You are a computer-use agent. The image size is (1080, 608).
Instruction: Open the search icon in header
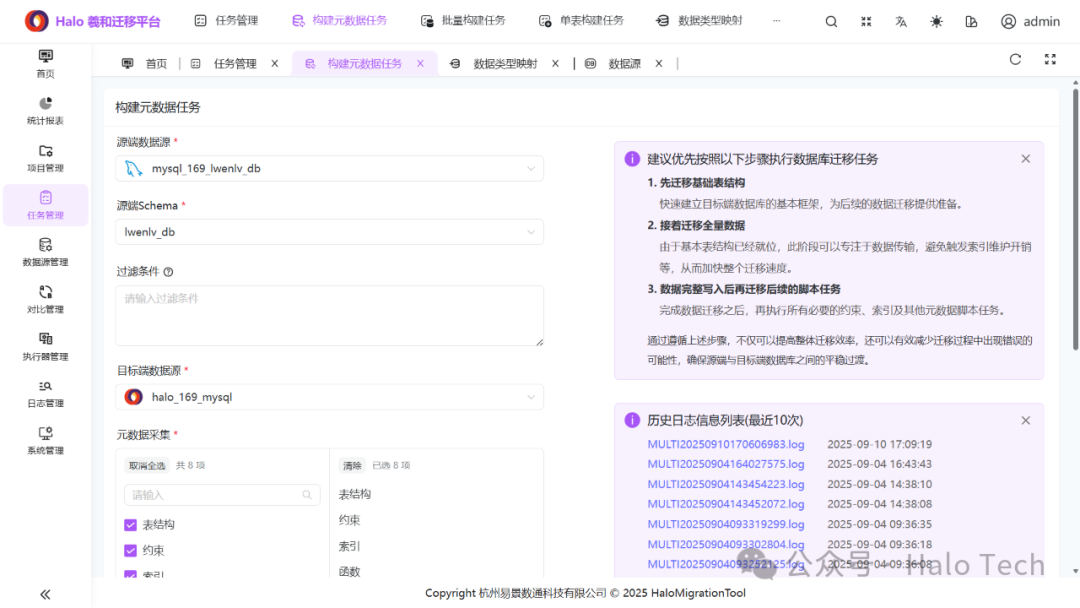click(831, 21)
